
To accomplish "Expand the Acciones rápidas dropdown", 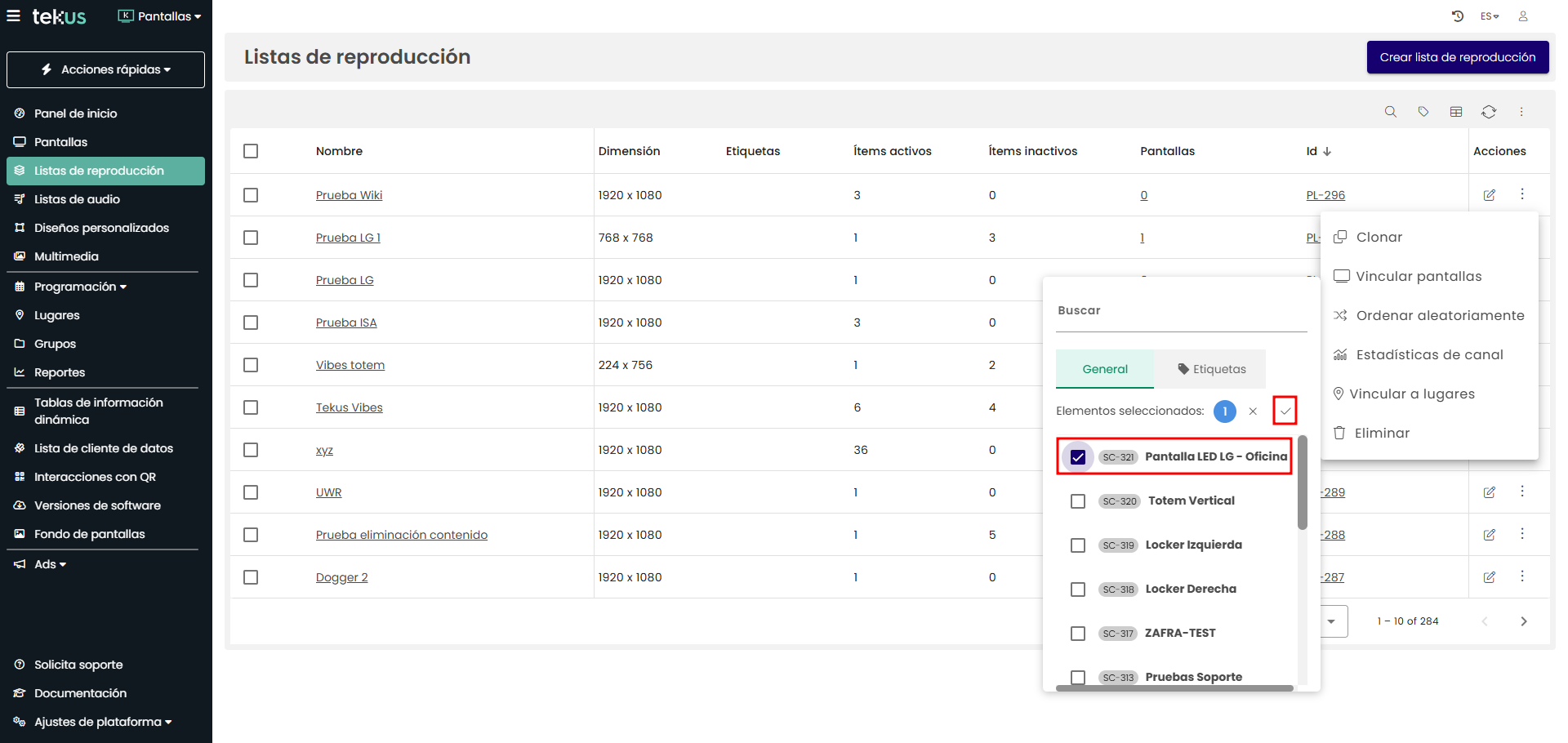I will 106,70.
